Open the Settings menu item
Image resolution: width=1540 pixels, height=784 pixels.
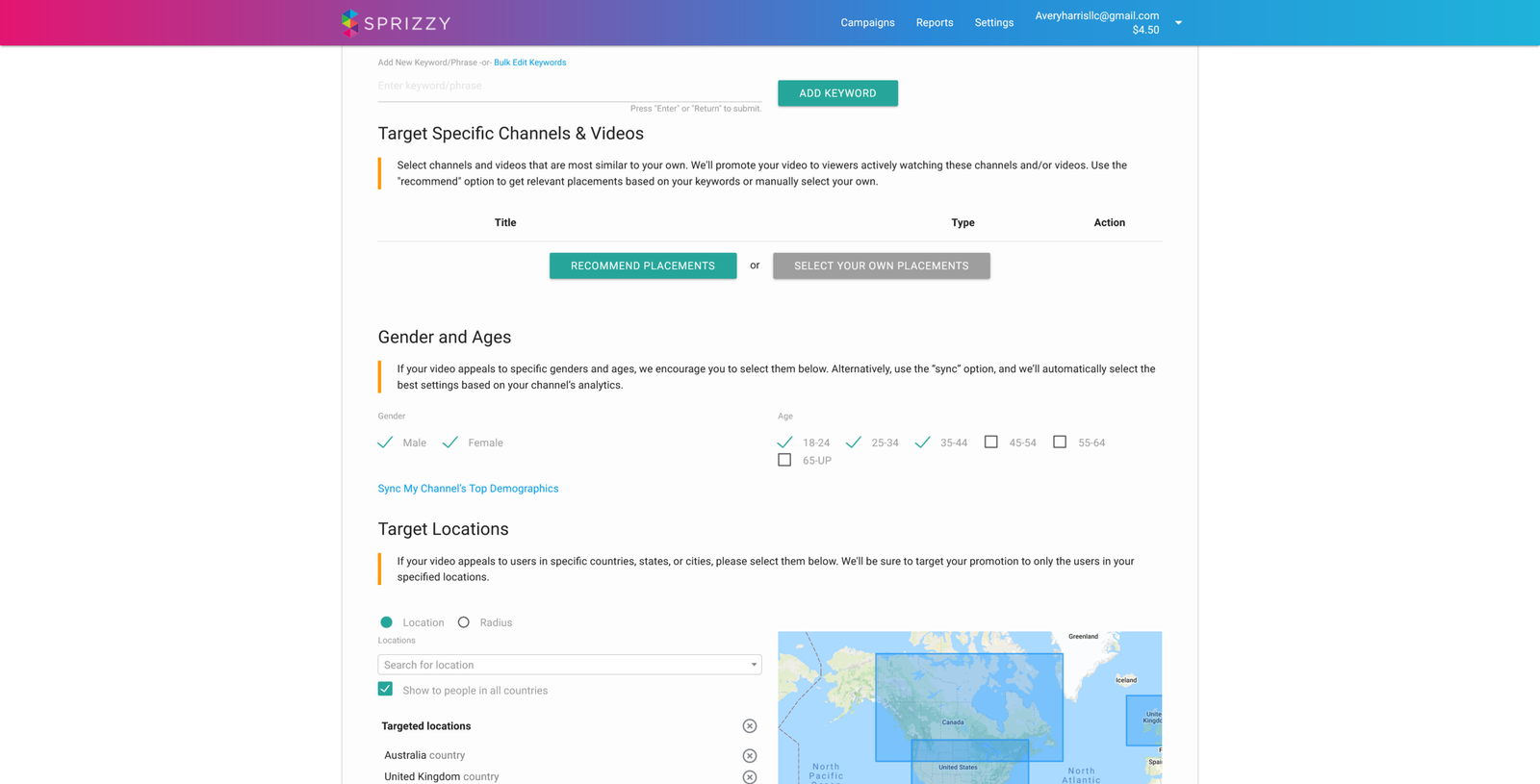[993, 23]
